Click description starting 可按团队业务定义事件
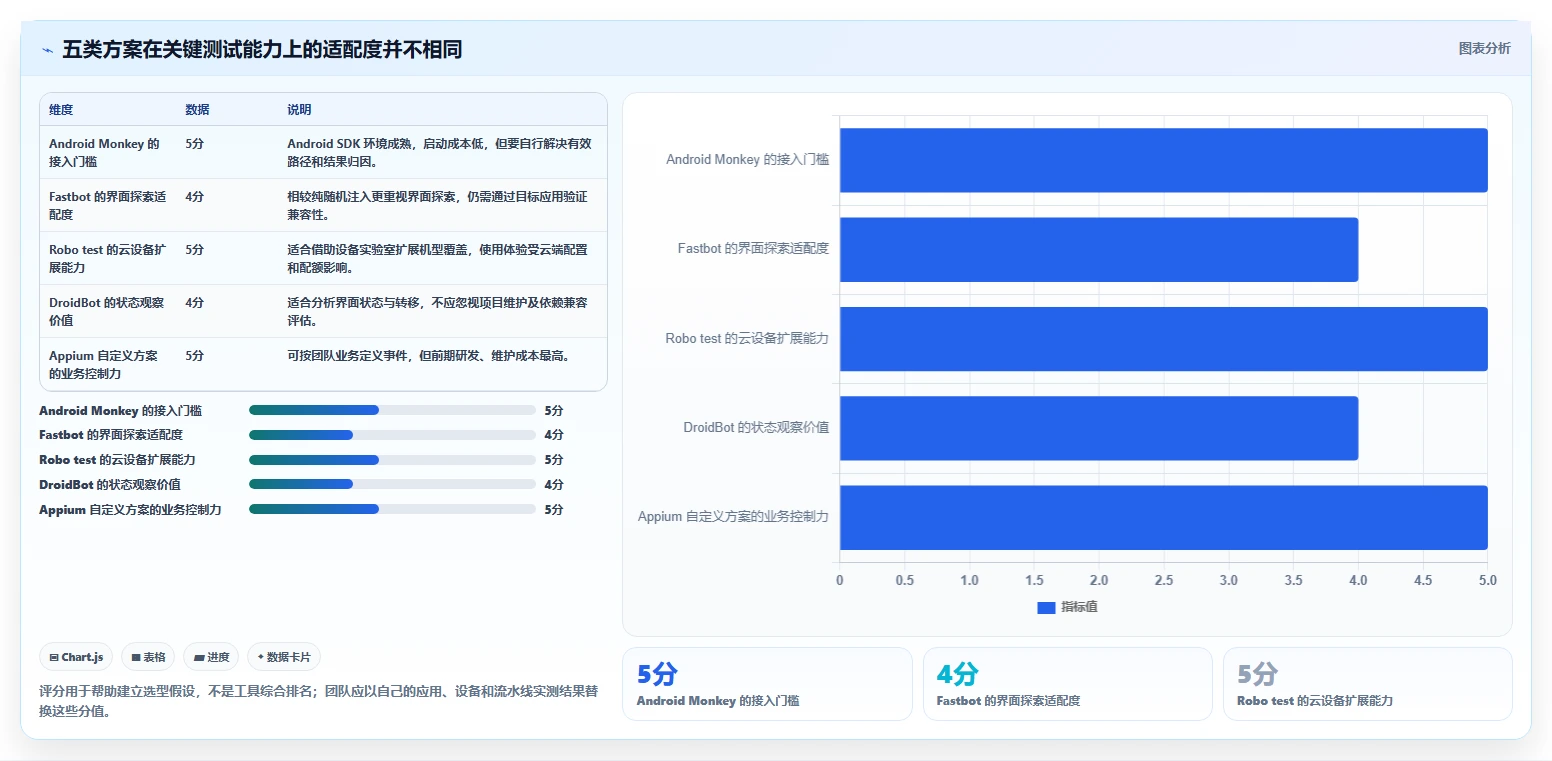This screenshot has height=761, width=1552. click(x=429, y=356)
